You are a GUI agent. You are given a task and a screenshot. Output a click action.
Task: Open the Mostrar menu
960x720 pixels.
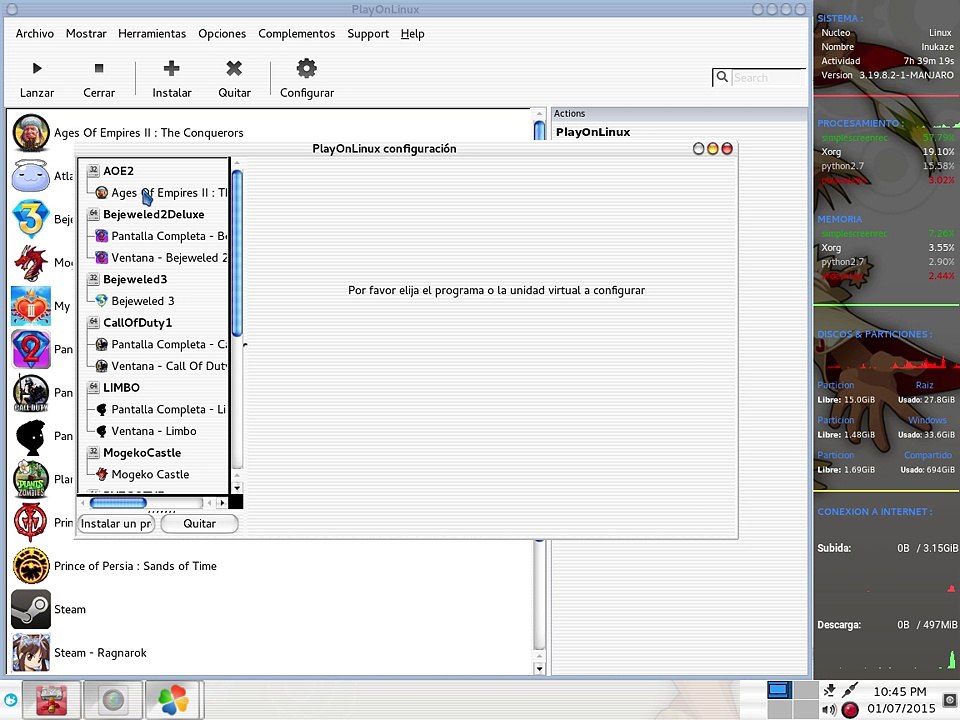click(x=86, y=34)
